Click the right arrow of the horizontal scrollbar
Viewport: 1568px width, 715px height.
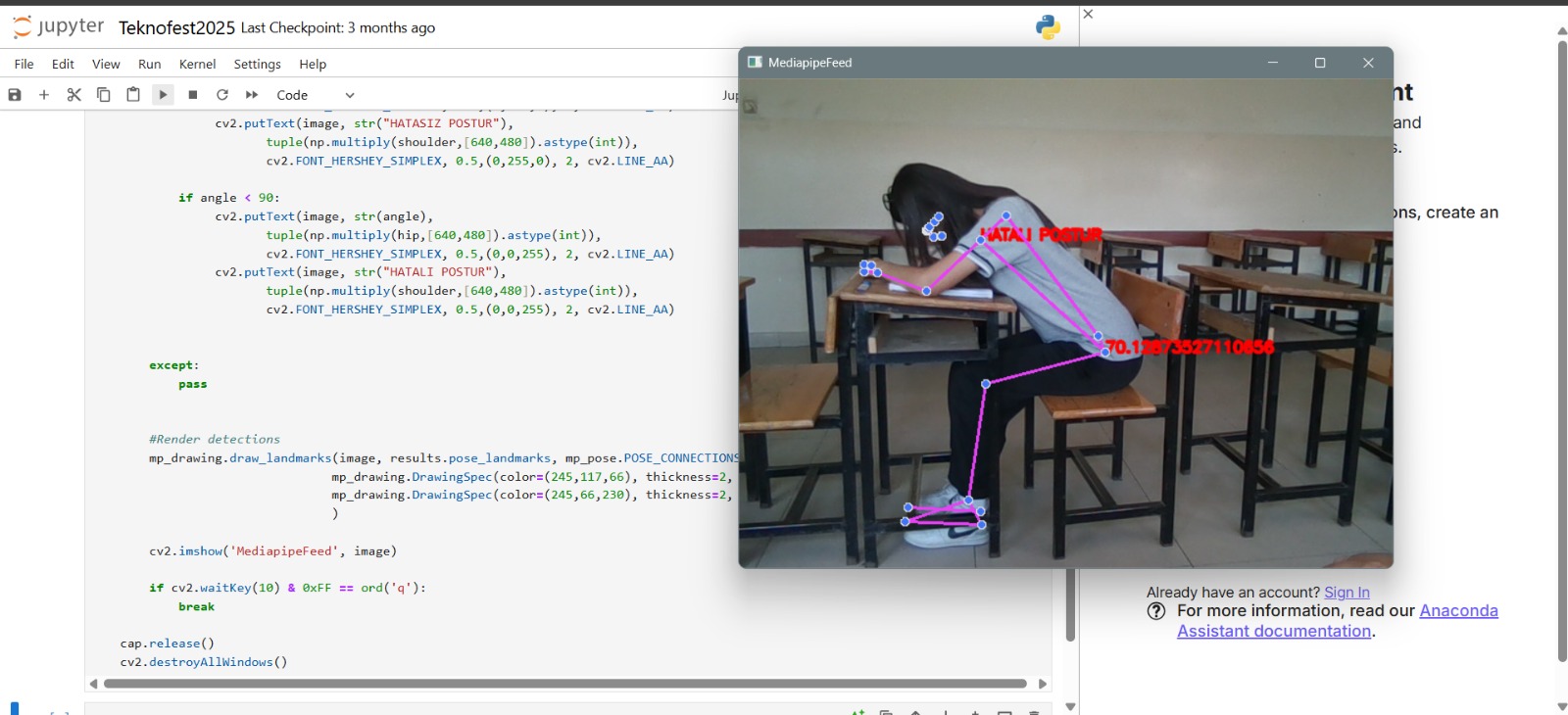[x=1043, y=684]
